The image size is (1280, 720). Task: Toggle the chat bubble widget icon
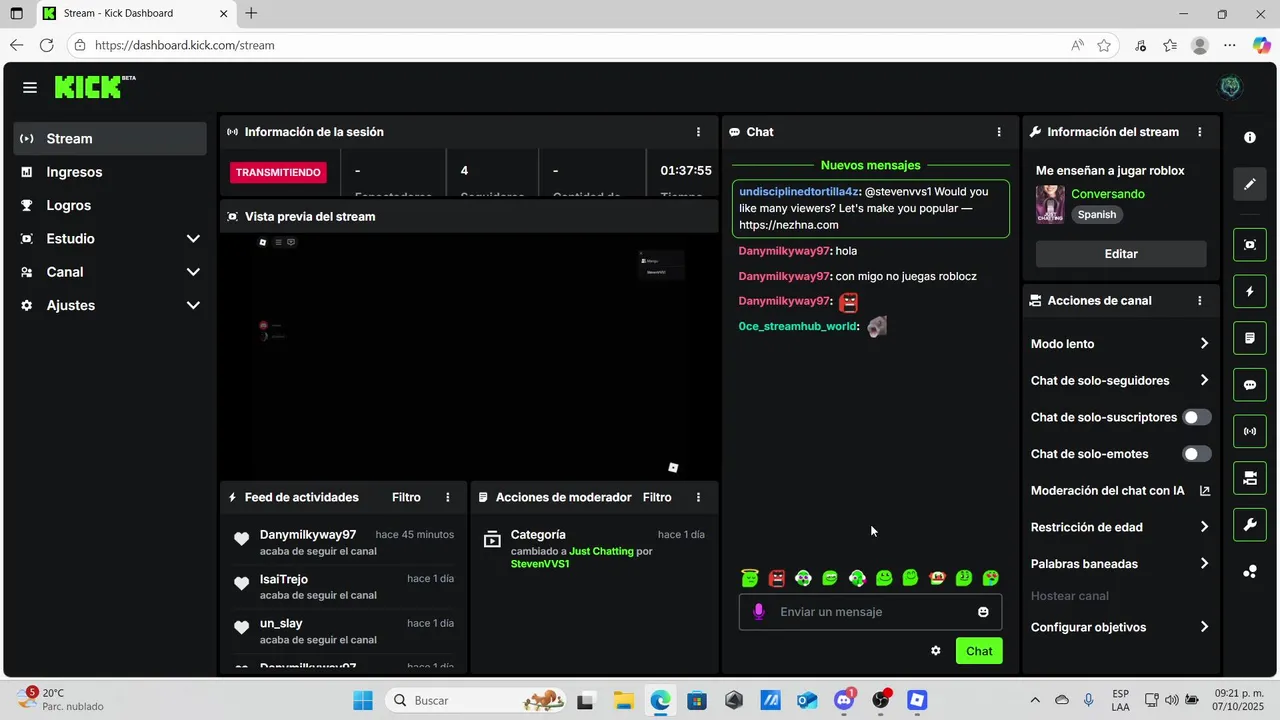1250,385
